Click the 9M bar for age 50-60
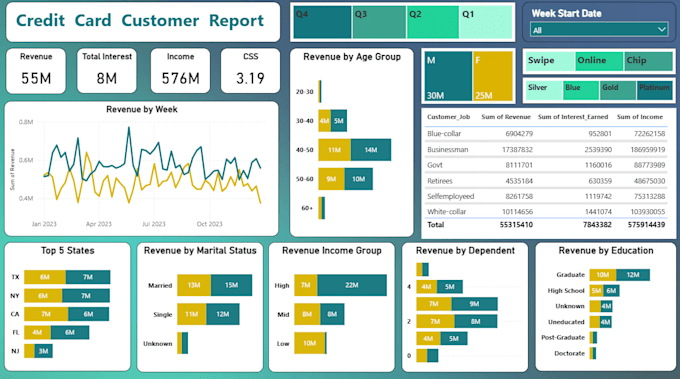The width and height of the screenshot is (680, 379). click(331, 179)
